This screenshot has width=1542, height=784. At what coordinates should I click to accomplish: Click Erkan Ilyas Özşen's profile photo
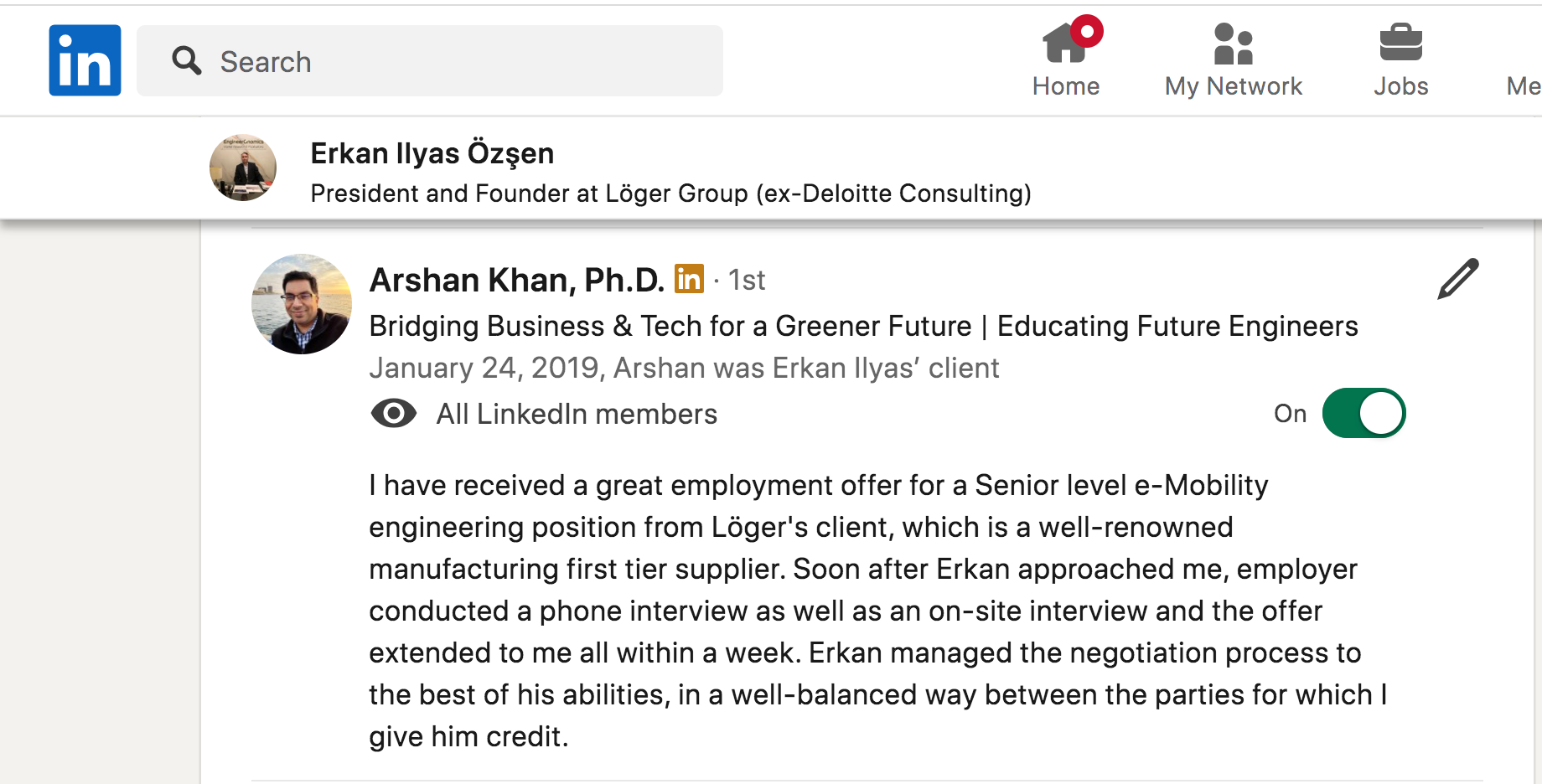coord(243,168)
